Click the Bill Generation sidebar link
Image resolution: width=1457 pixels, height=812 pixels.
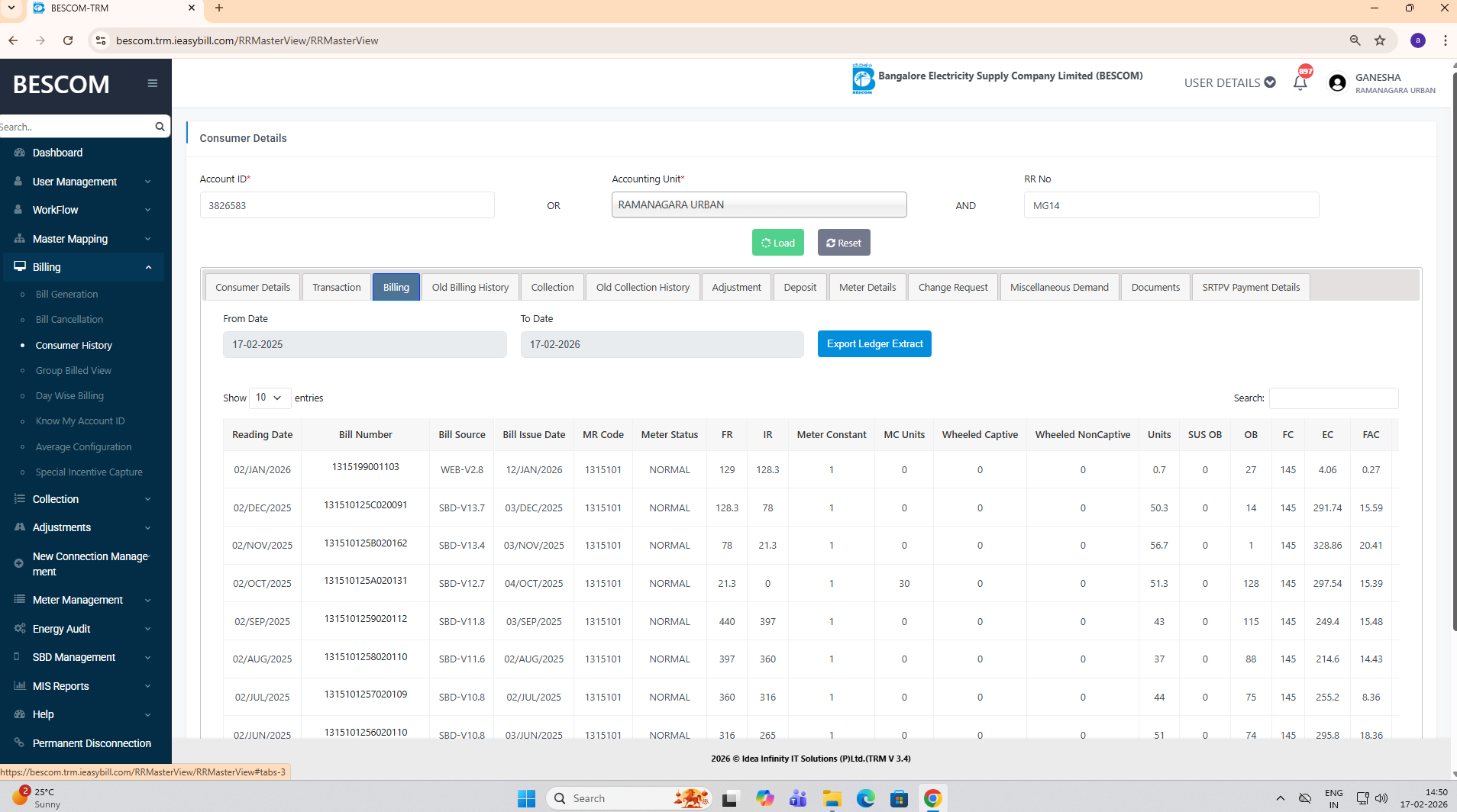pyautogui.click(x=66, y=294)
